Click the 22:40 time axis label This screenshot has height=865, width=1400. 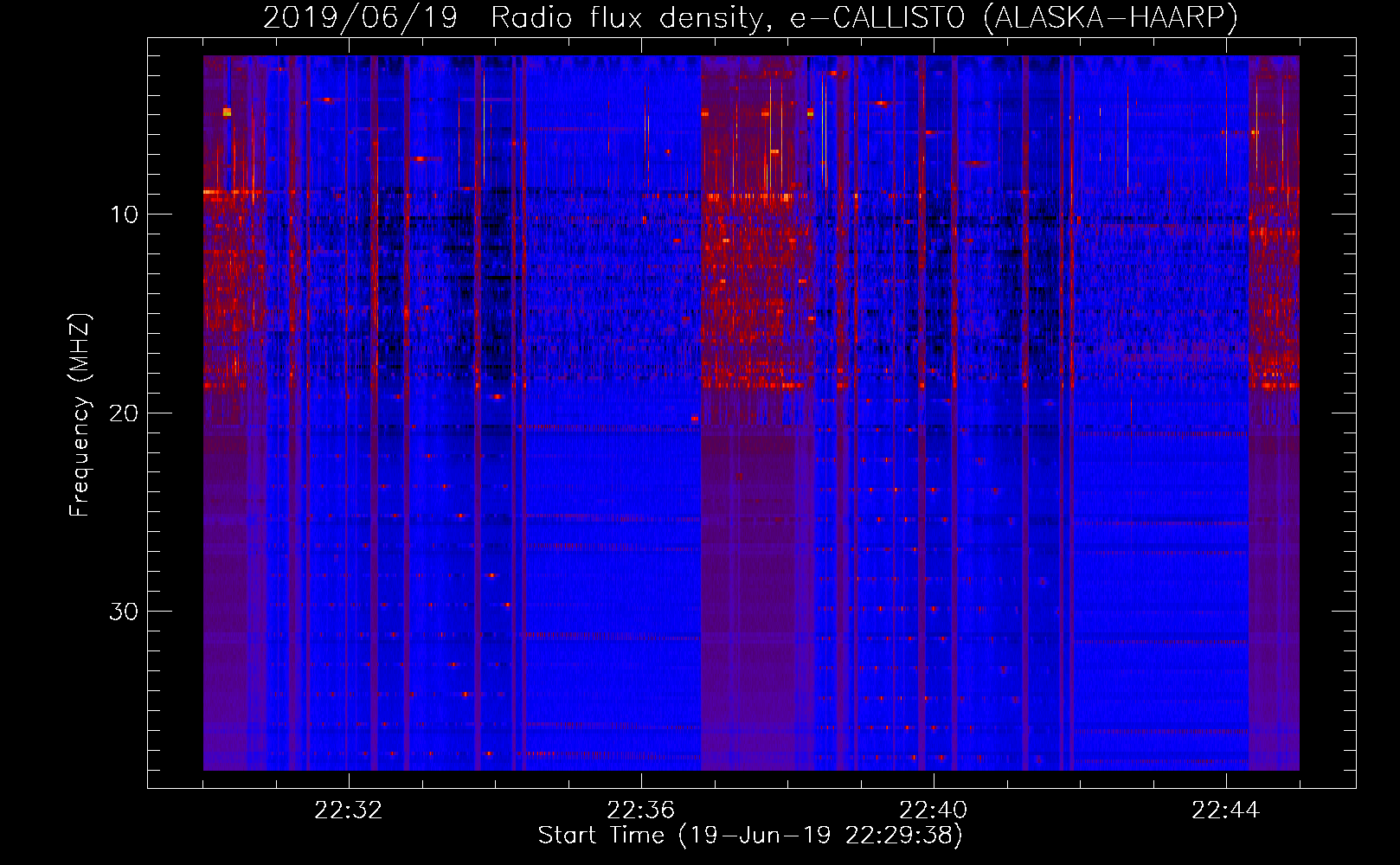click(933, 810)
